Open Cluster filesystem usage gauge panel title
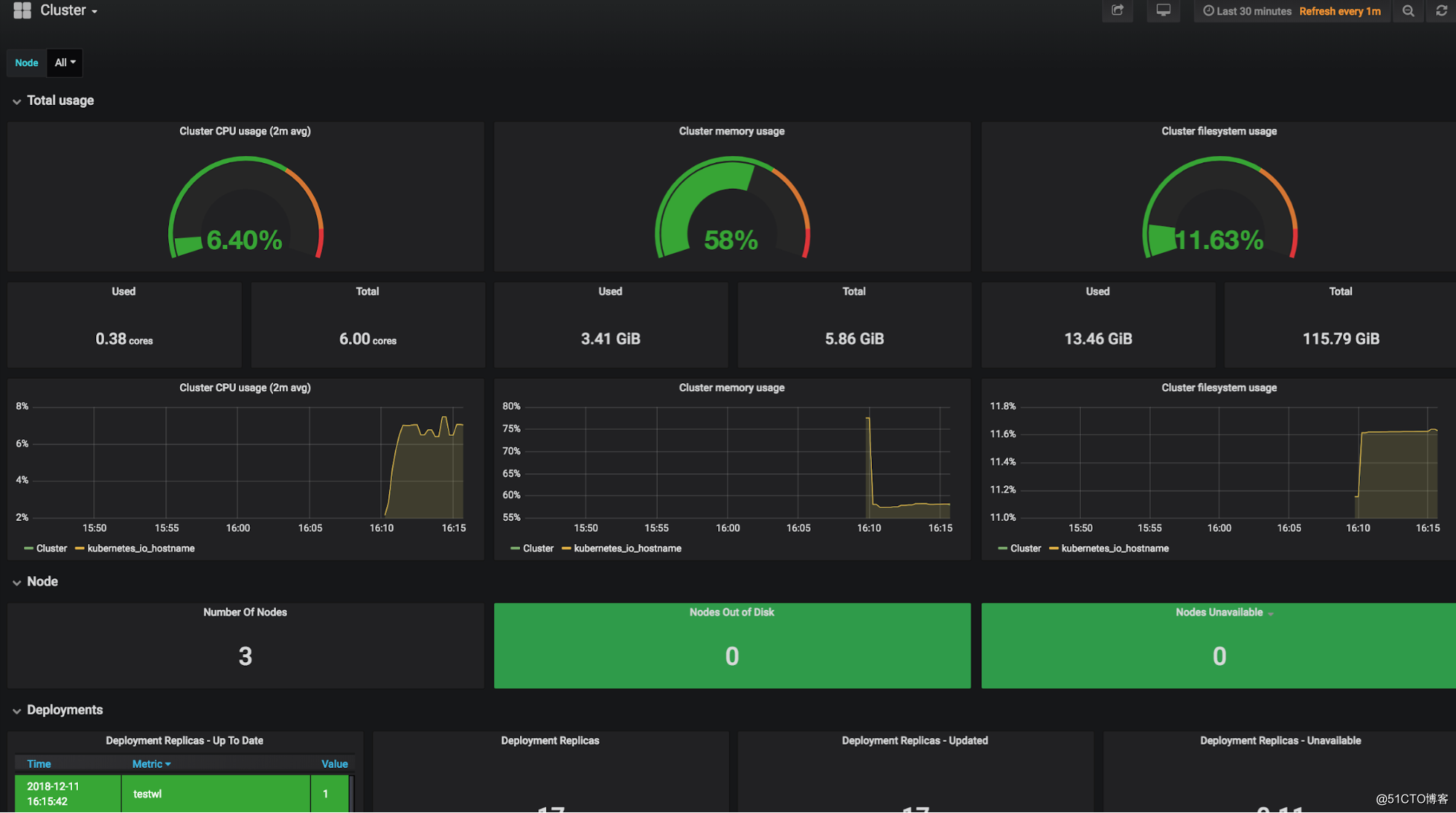Image resolution: width=1456 pixels, height=813 pixels. [x=1219, y=131]
